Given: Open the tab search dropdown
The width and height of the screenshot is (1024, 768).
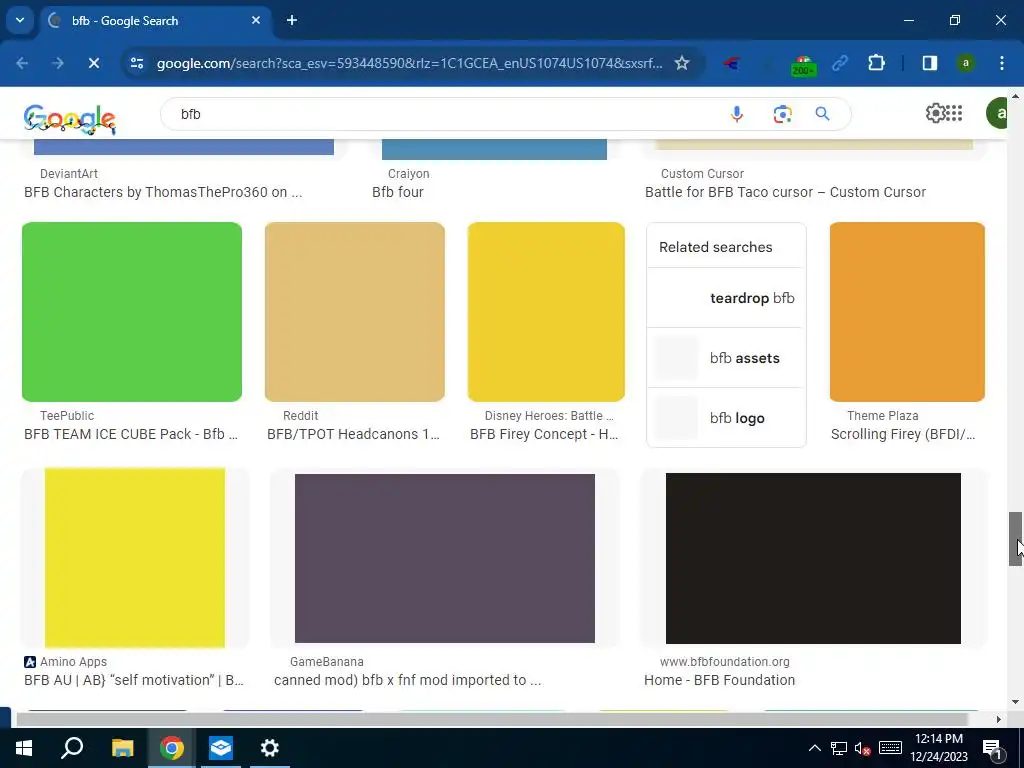Looking at the screenshot, I should (x=20, y=20).
